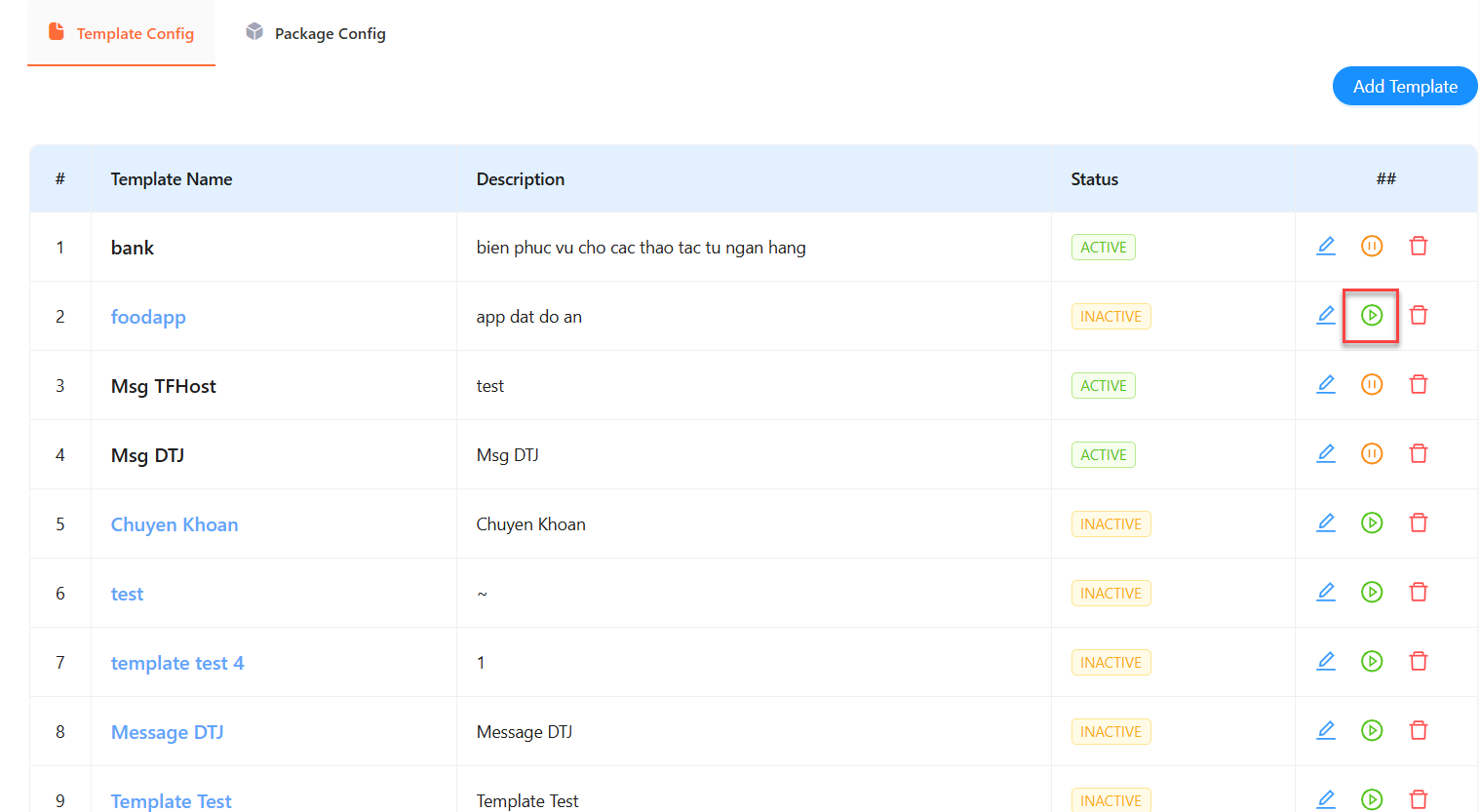Pause the Msg TFHost template
Screen dimensions: 1480x812
click(x=1372, y=384)
